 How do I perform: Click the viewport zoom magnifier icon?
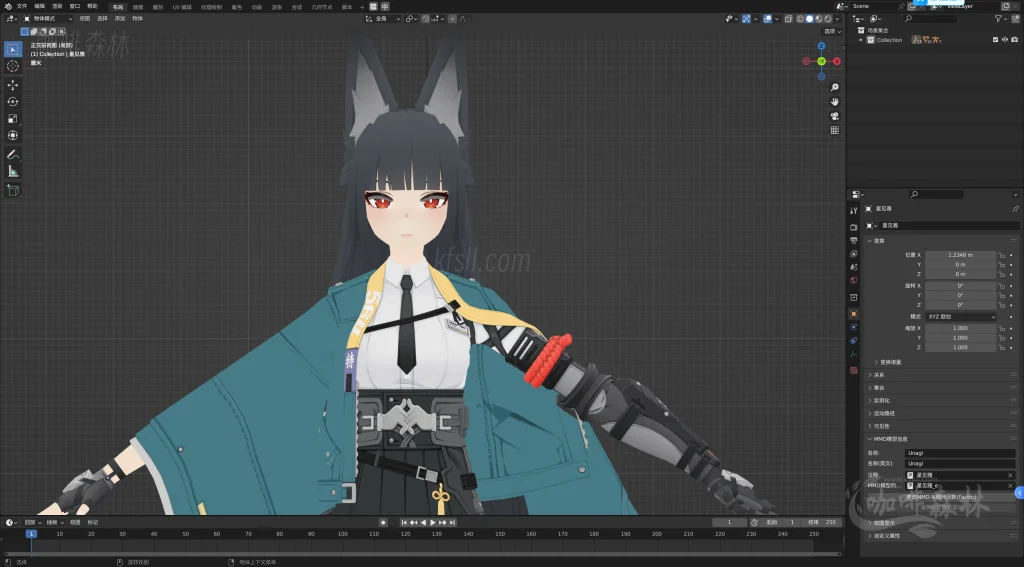click(x=835, y=88)
